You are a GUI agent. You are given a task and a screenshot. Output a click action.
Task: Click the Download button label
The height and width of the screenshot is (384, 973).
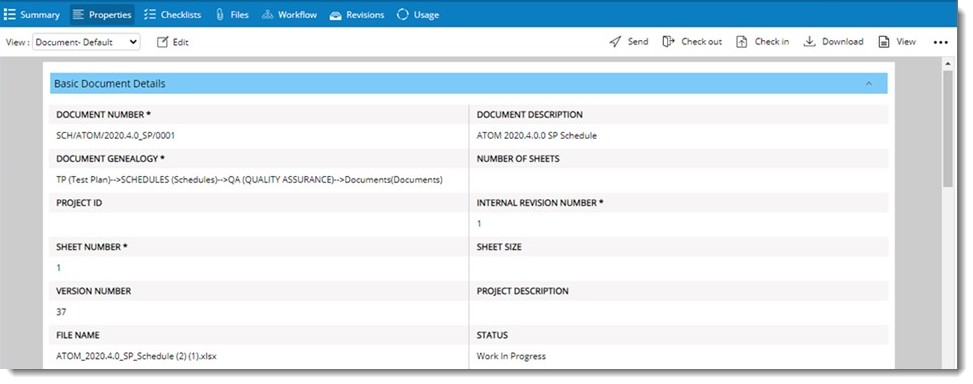(843, 42)
